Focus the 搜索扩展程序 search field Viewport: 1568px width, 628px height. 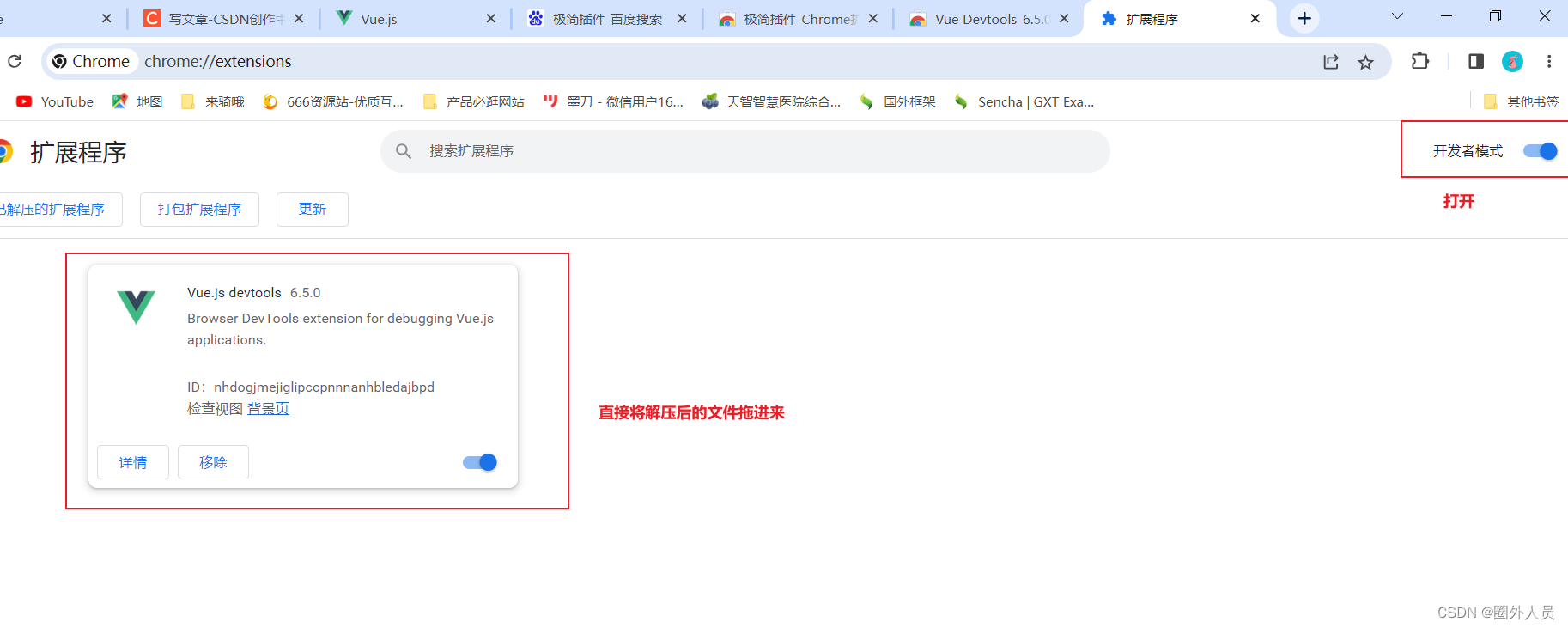click(x=745, y=151)
